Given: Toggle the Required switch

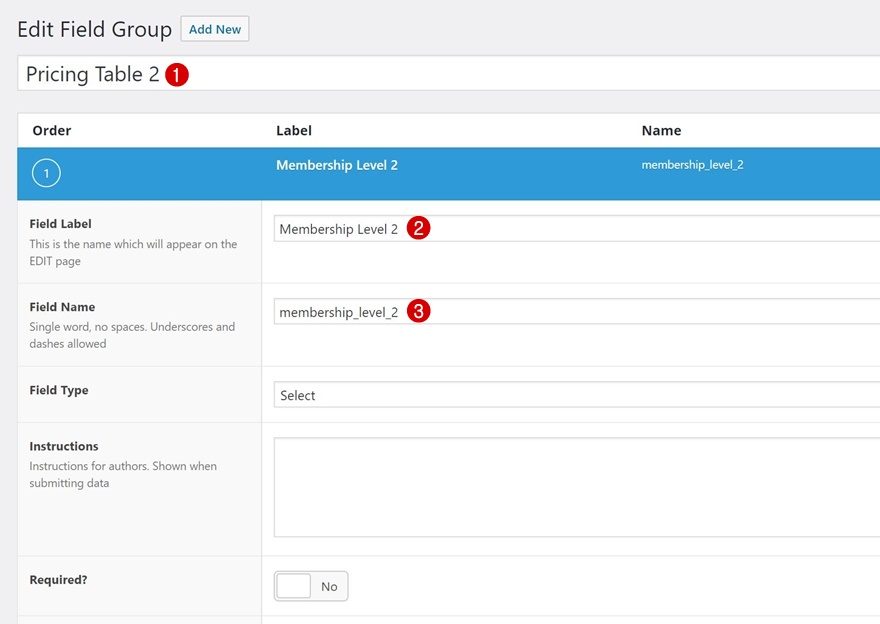Looking at the screenshot, I should pos(311,586).
